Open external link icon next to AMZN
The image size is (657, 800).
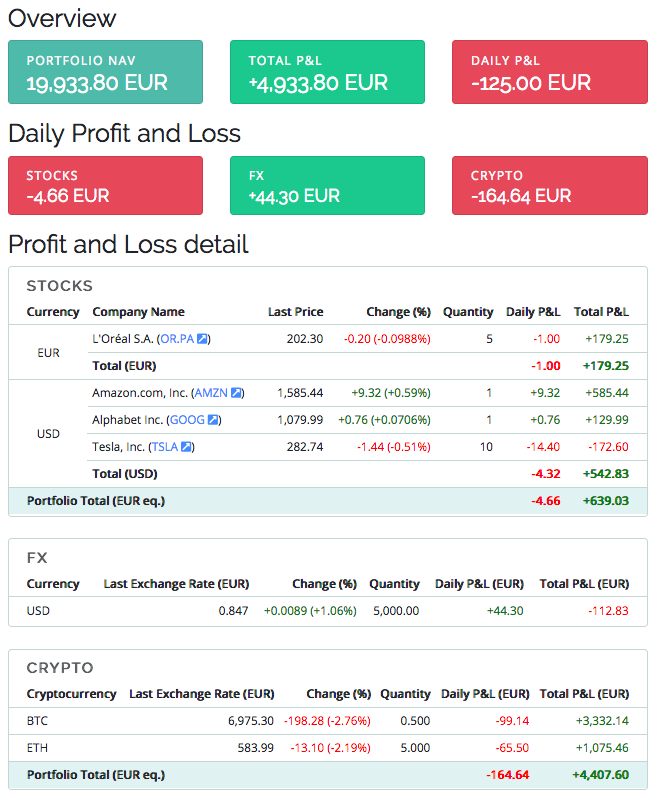[x=236, y=393]
